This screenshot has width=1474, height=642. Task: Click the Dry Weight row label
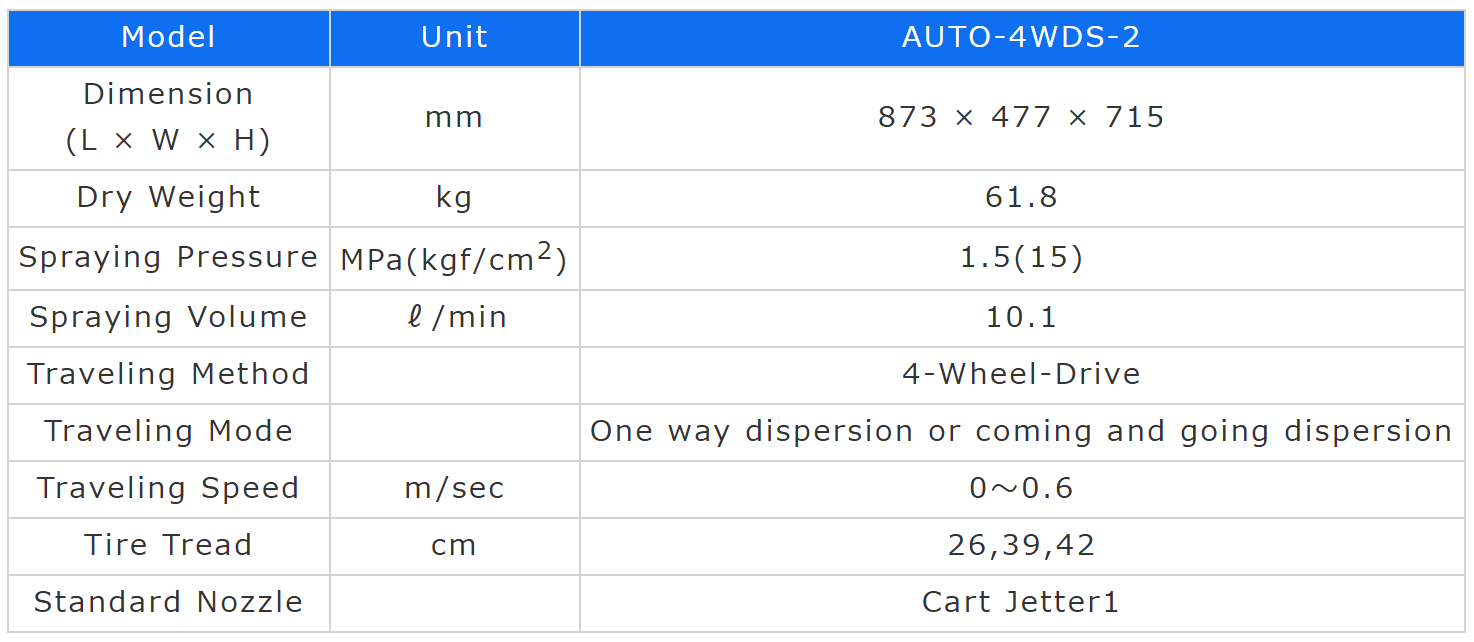point(168,197)
